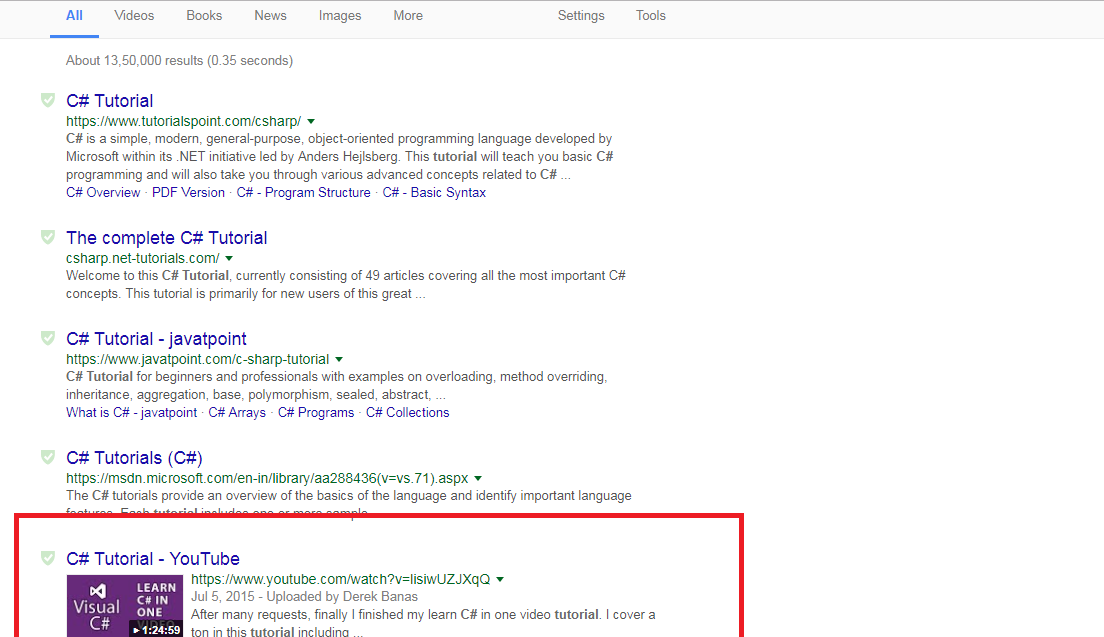Follow the C# - Basic Syntax sitelink
Viewport: 1104px width, 637px height.
point(434,193)
